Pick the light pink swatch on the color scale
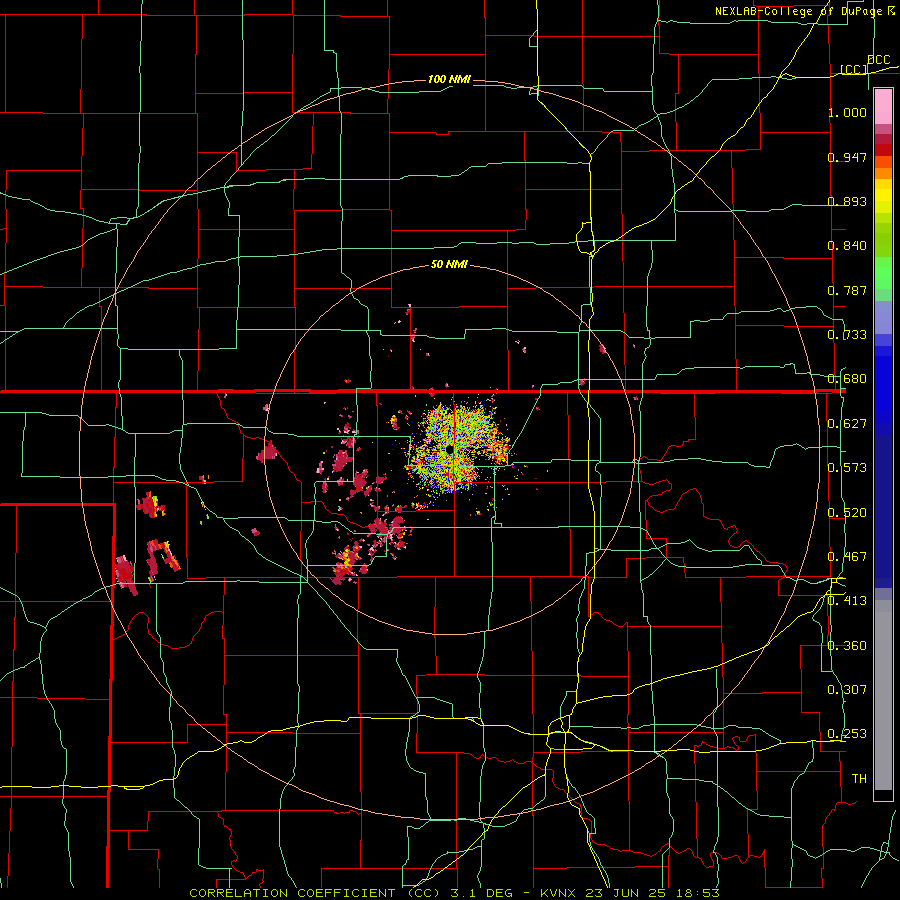 pos(883,107)
